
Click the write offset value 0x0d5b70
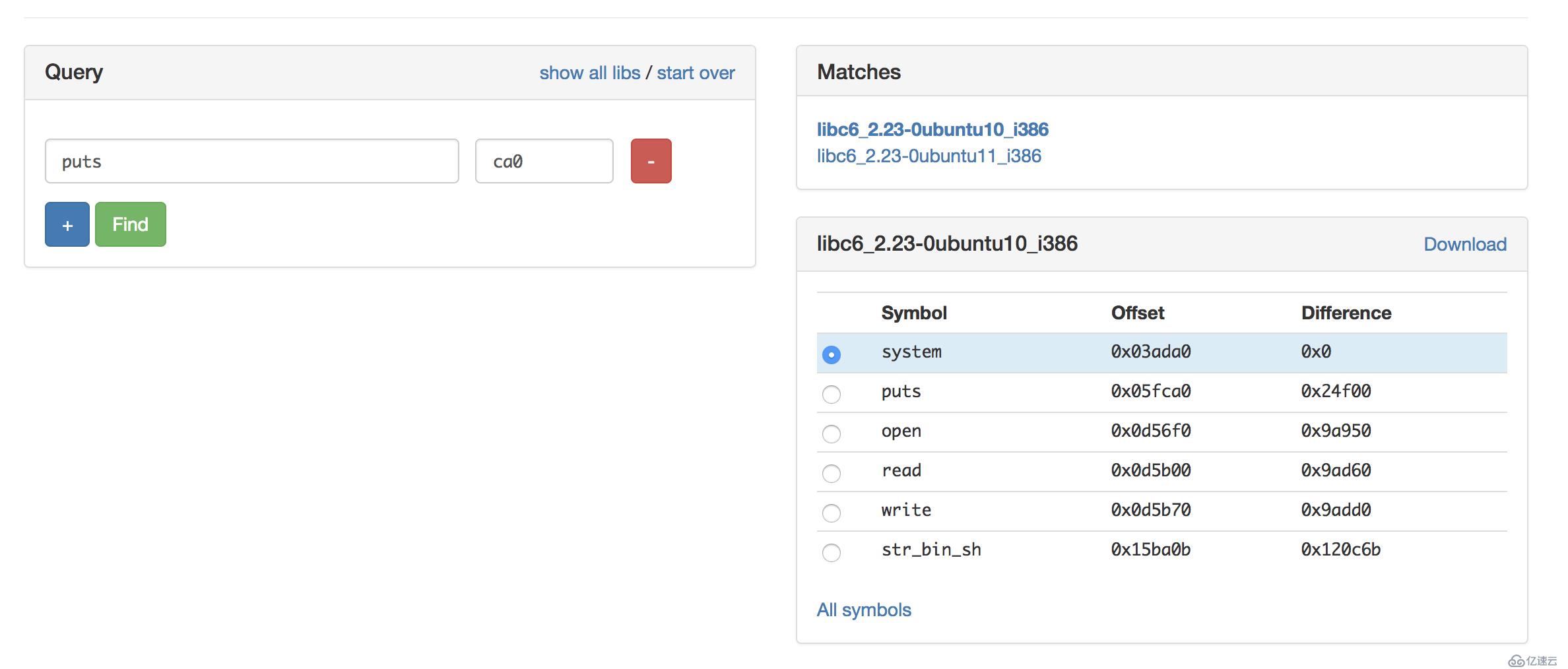click(1151, 510)
